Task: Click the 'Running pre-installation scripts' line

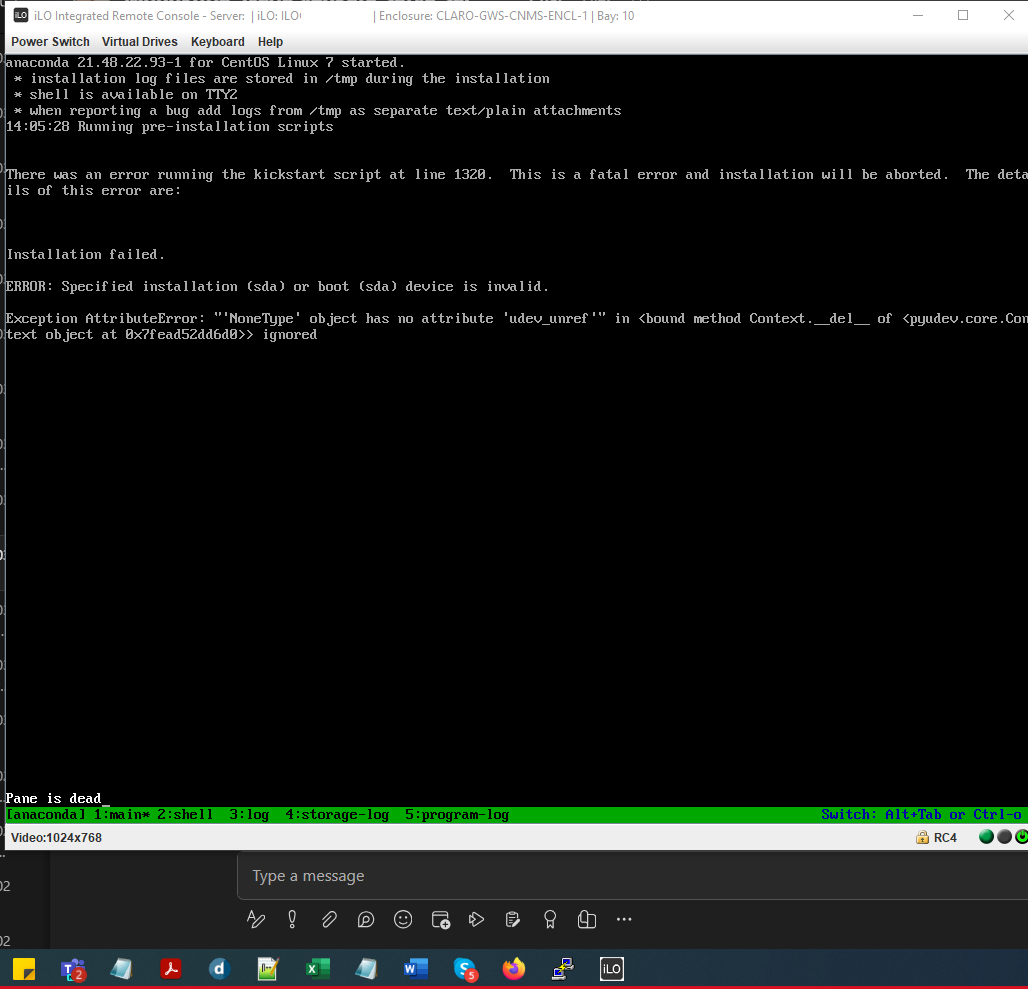Action: tap(169, 126)
